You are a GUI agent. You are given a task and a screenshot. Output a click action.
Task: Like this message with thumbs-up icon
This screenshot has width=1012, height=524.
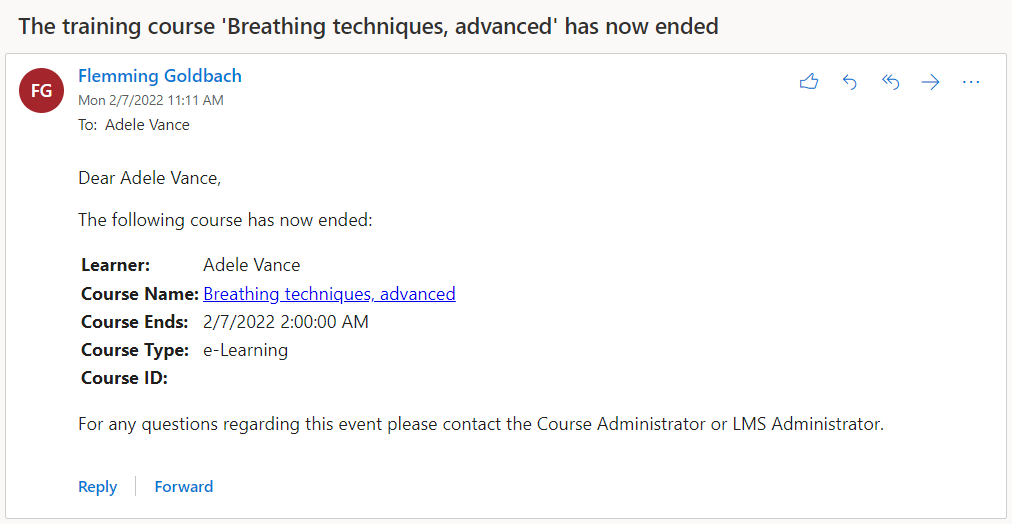809,82
